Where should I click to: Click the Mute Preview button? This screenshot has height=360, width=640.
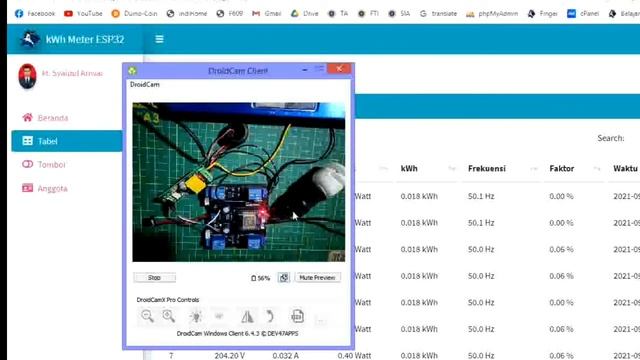(x=317, y=278)
